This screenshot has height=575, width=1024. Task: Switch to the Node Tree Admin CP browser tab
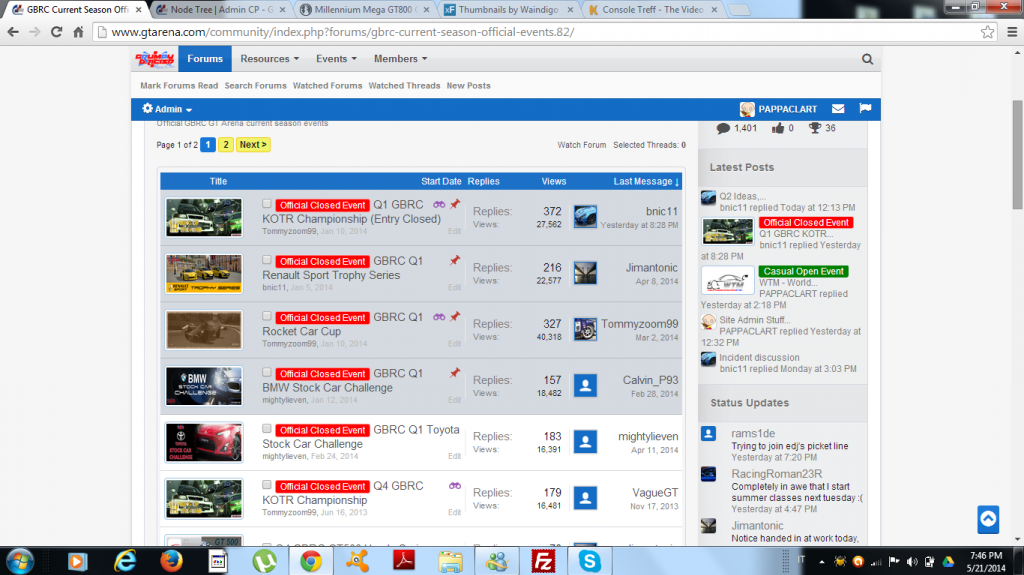pyautogui.click(x=222, y=10)
